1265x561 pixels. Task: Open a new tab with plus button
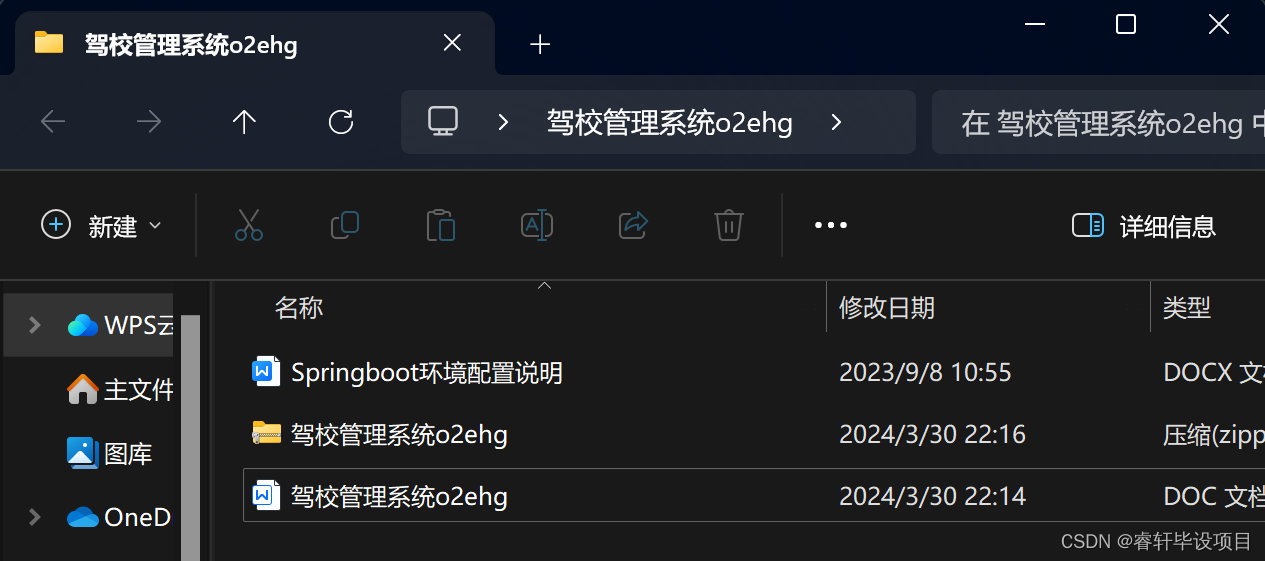coord(540,44)
